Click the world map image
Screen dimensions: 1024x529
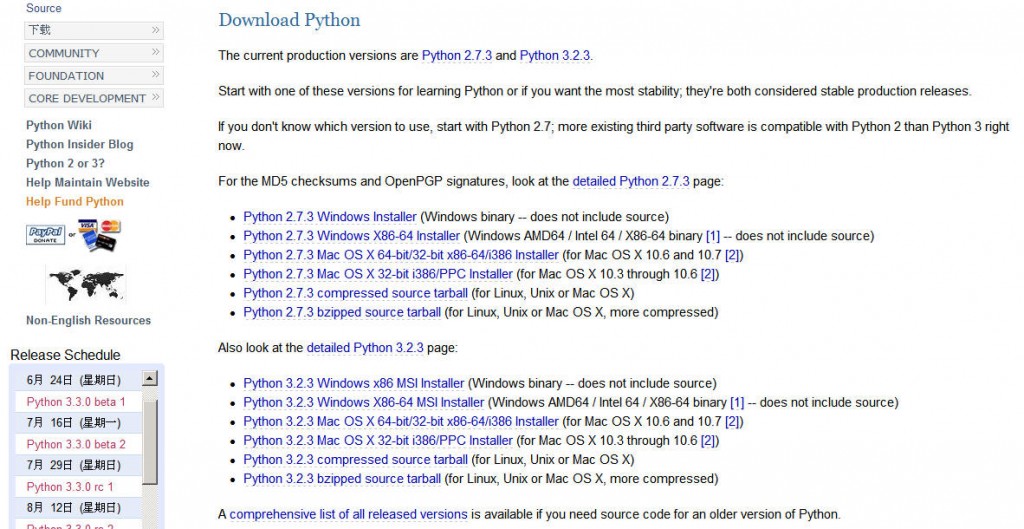pyautogui.click(x=86, y=285)
